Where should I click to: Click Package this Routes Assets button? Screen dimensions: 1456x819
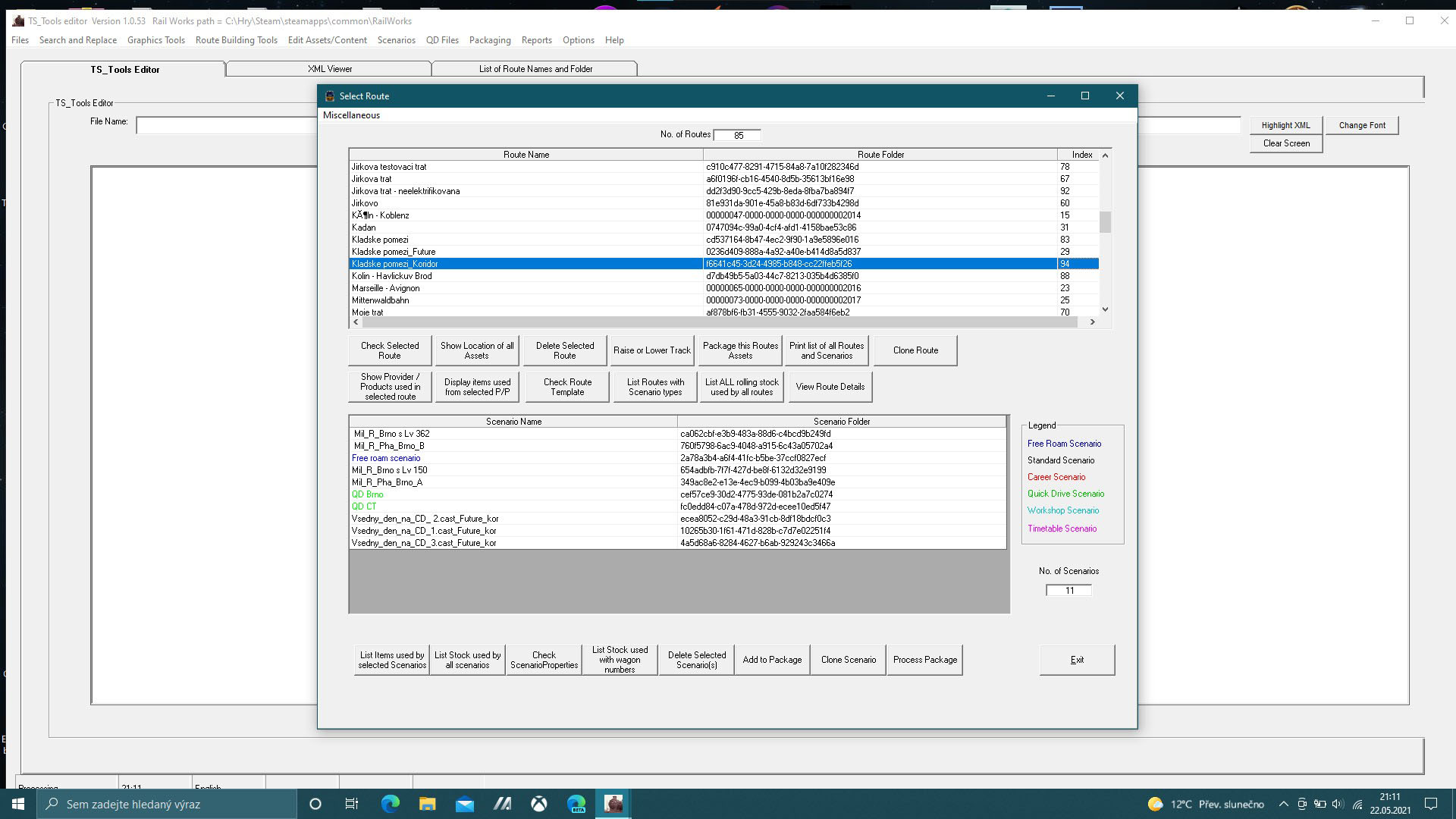(x=740, y=350)
